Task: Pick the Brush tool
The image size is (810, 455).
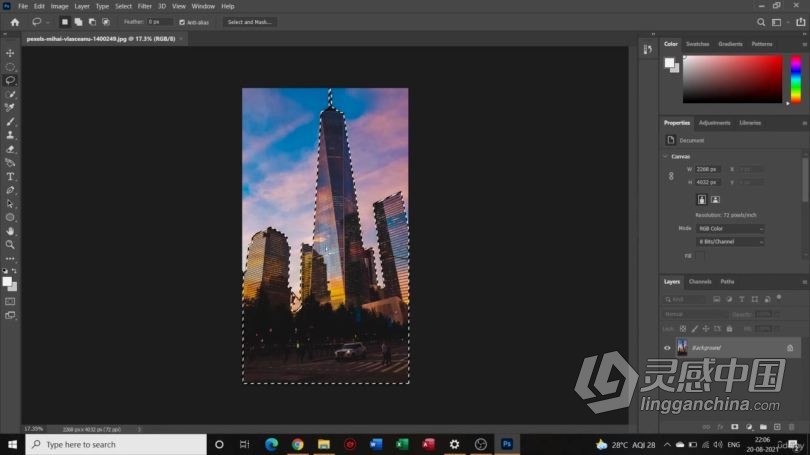Action: pyautogui.click(x=10, y=122)
